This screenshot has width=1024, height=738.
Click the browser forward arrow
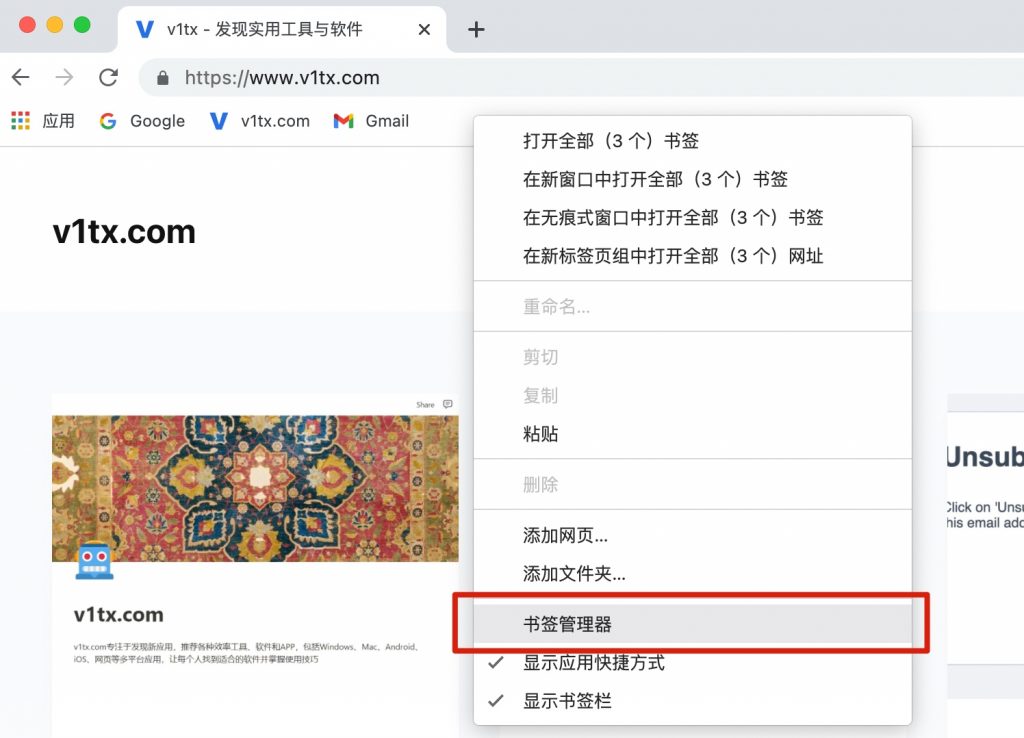(64, 77)
